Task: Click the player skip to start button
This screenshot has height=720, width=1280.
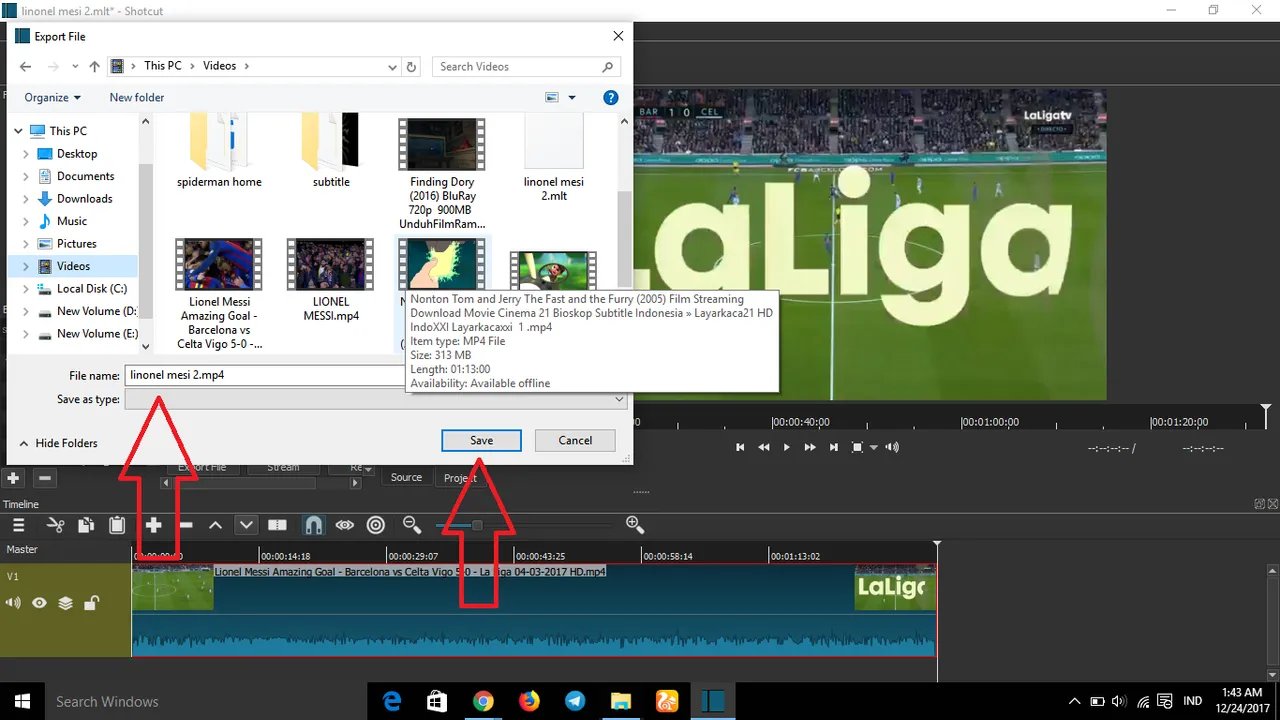Action: point(740,447)
